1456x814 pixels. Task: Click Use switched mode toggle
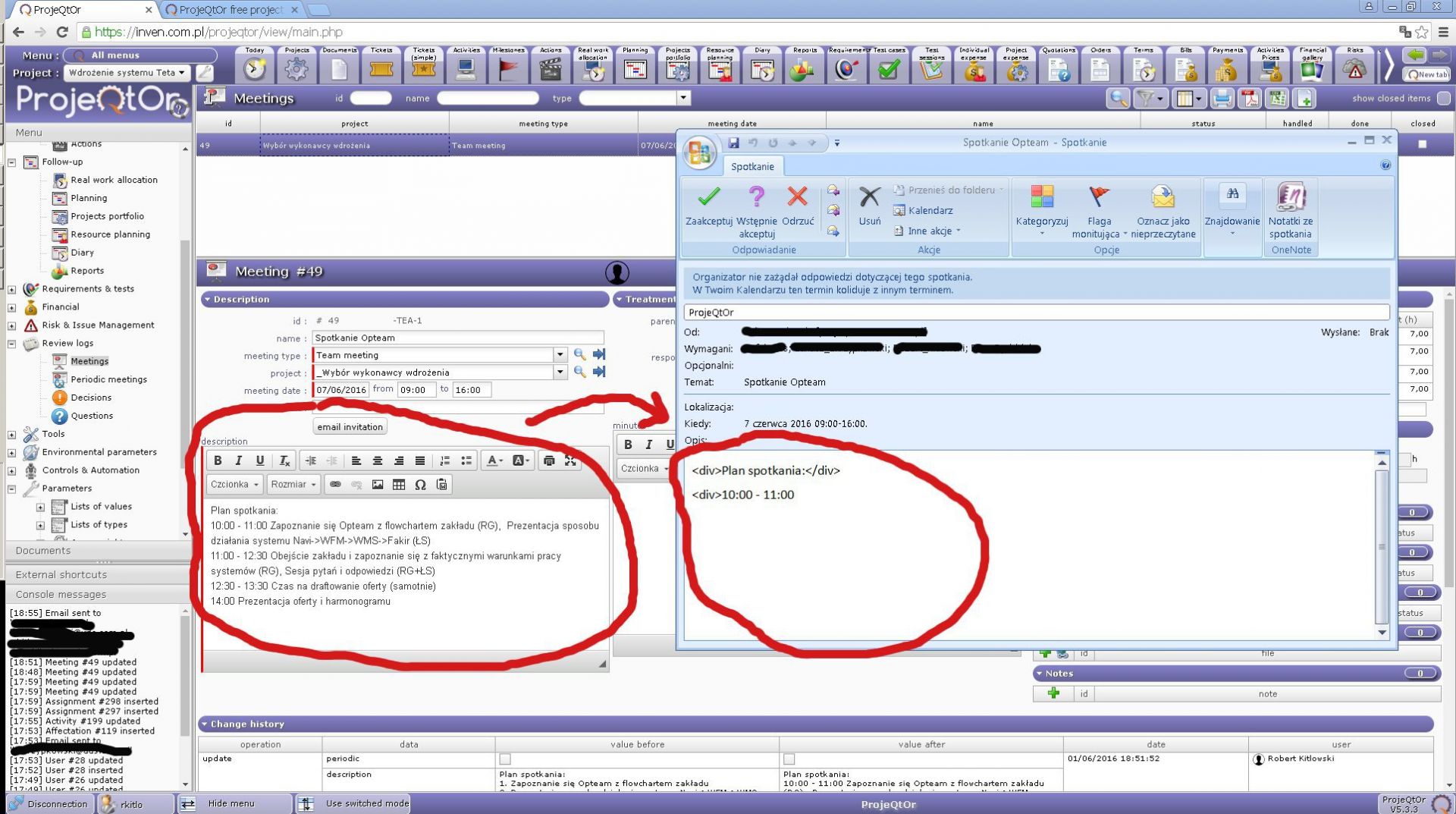coord(353,803)
